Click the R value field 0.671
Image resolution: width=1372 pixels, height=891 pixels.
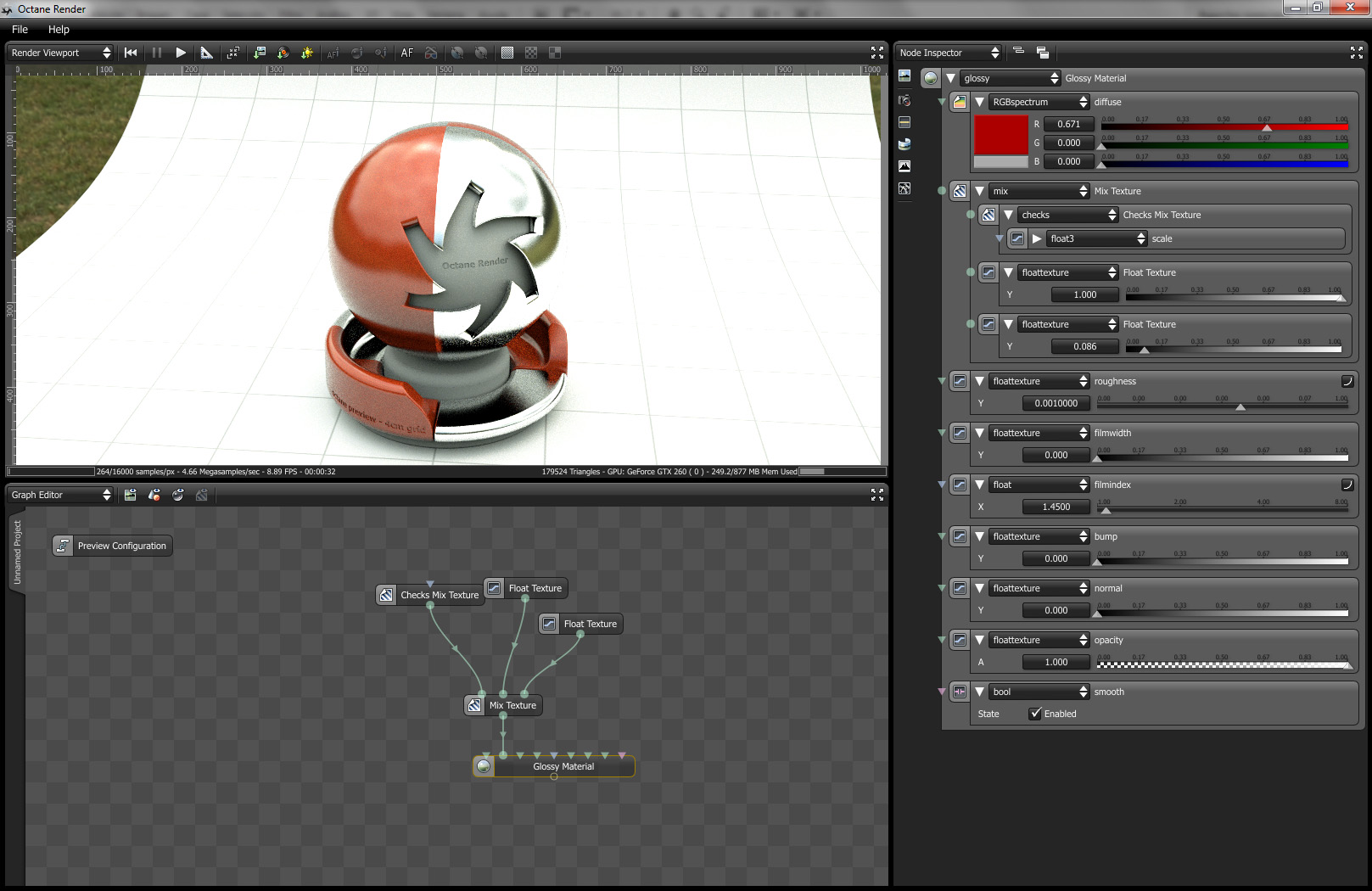(x=1069, y=124)
